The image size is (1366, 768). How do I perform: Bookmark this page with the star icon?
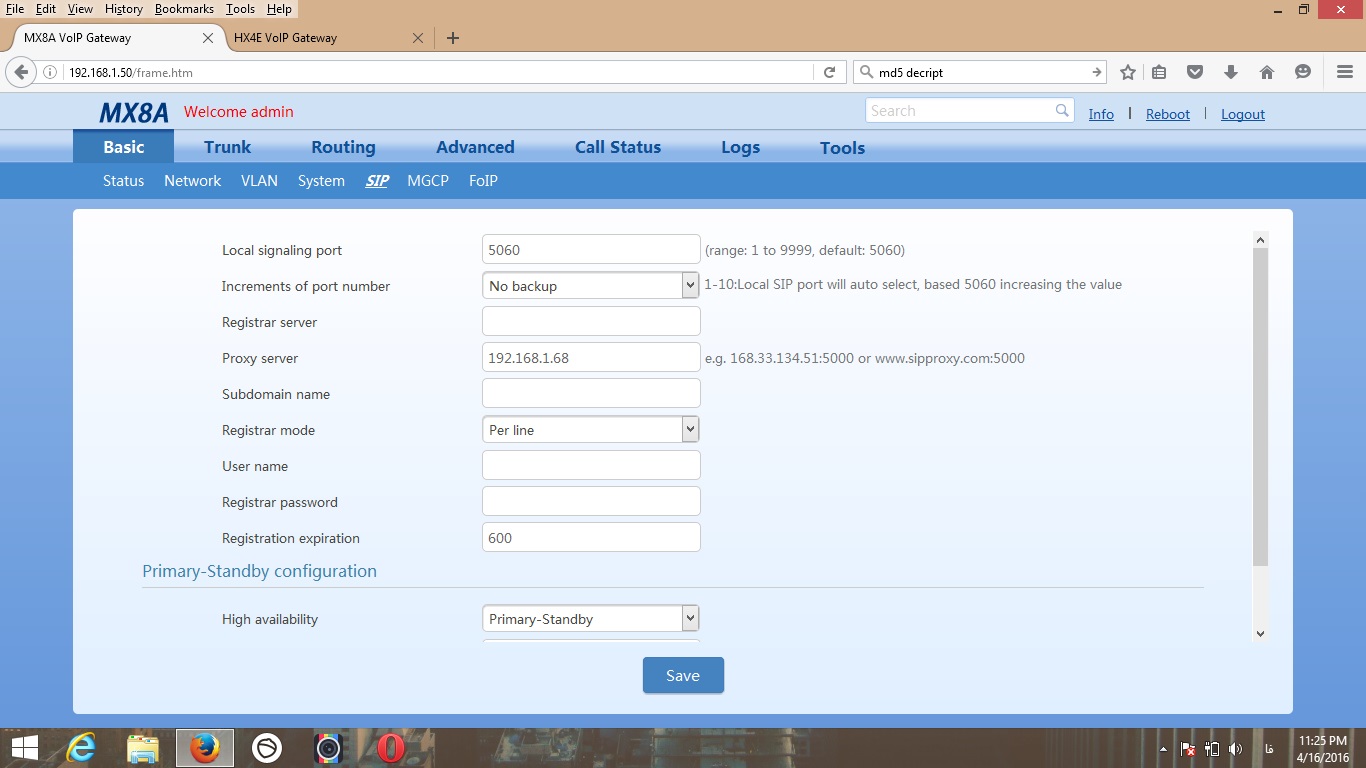click(1128, 72)
